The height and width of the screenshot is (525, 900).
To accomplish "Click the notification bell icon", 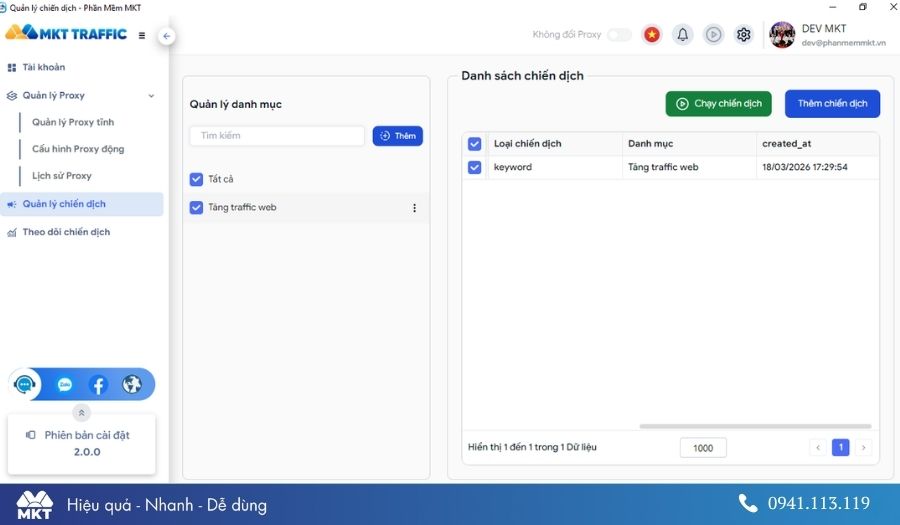I will pos(683,34).
